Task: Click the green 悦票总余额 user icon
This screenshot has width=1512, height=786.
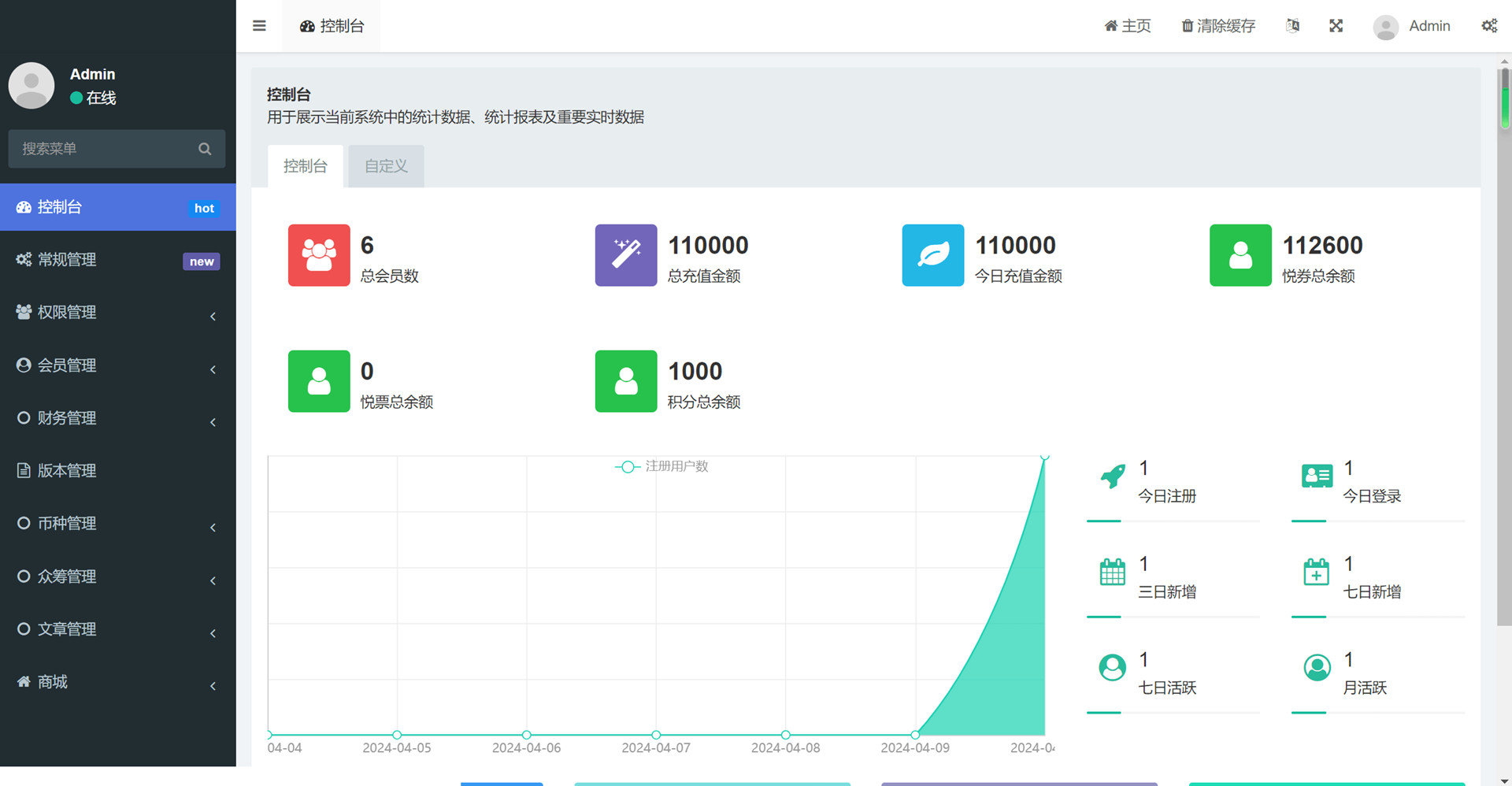Action: pyautogui.click(x=319, y=381)
